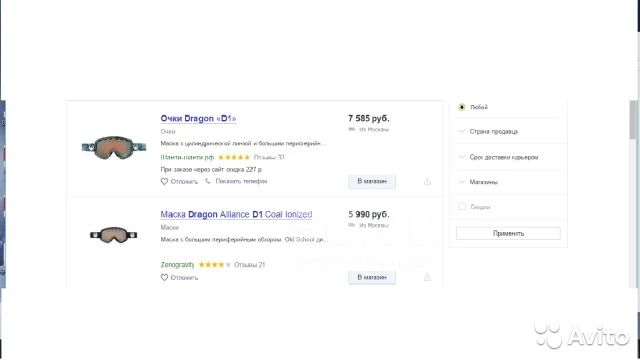Click the page vertical scrollbar thumb

633,120
